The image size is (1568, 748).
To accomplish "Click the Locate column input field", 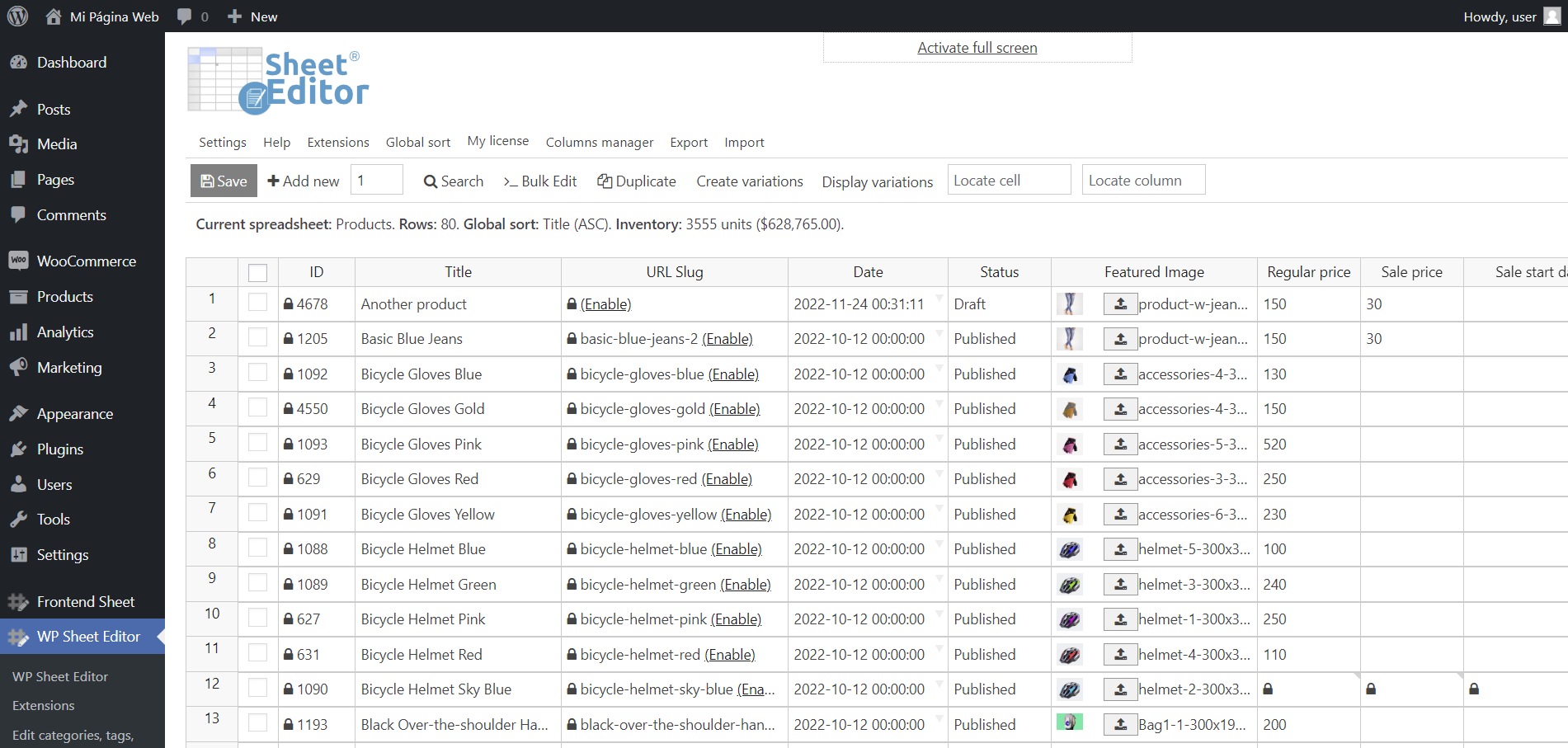I will click(1143, 181).
